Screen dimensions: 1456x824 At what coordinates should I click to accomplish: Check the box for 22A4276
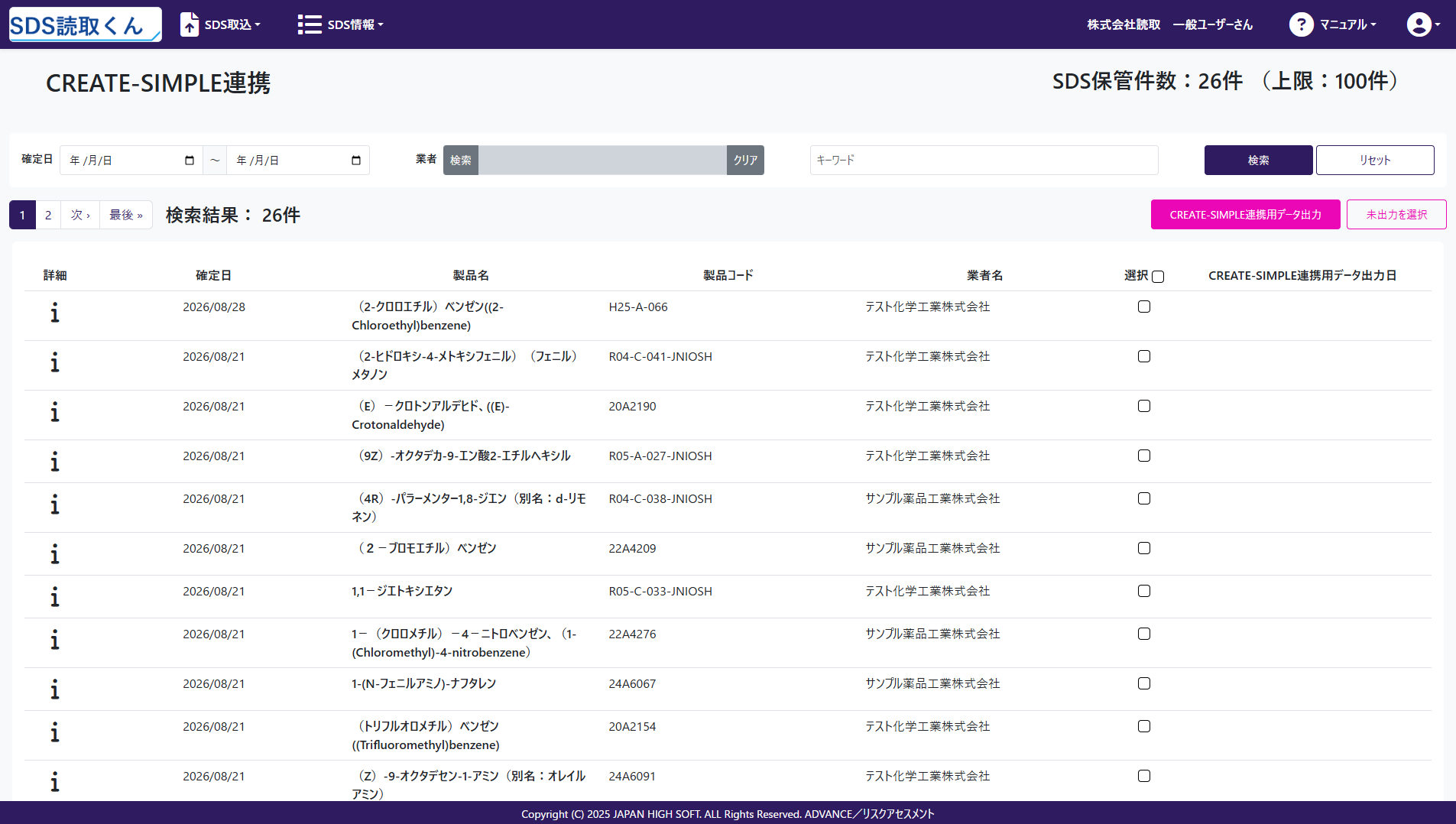click(x=1144, y=634)
